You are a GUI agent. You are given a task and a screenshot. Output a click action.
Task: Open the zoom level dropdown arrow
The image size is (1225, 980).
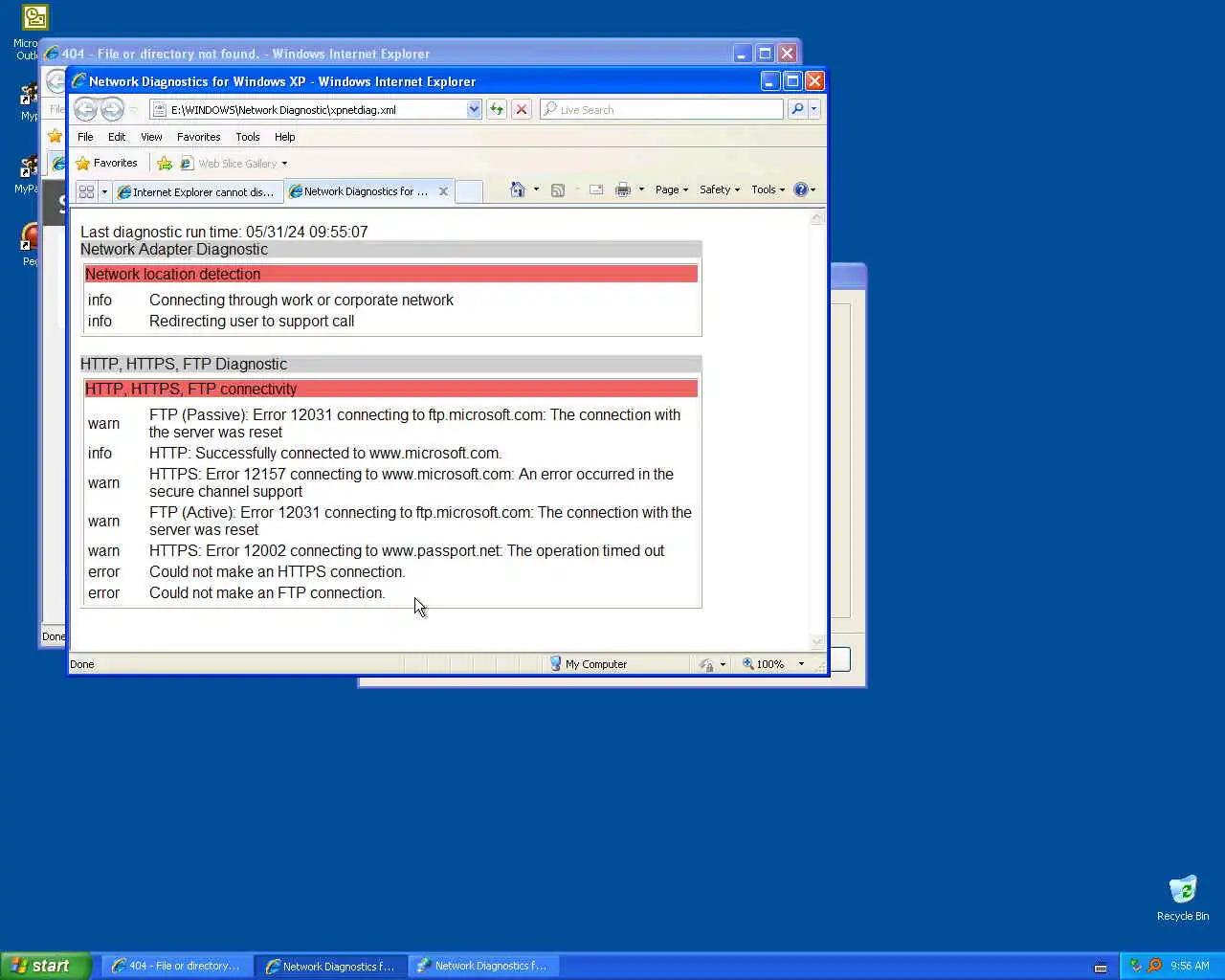[801, 664]
